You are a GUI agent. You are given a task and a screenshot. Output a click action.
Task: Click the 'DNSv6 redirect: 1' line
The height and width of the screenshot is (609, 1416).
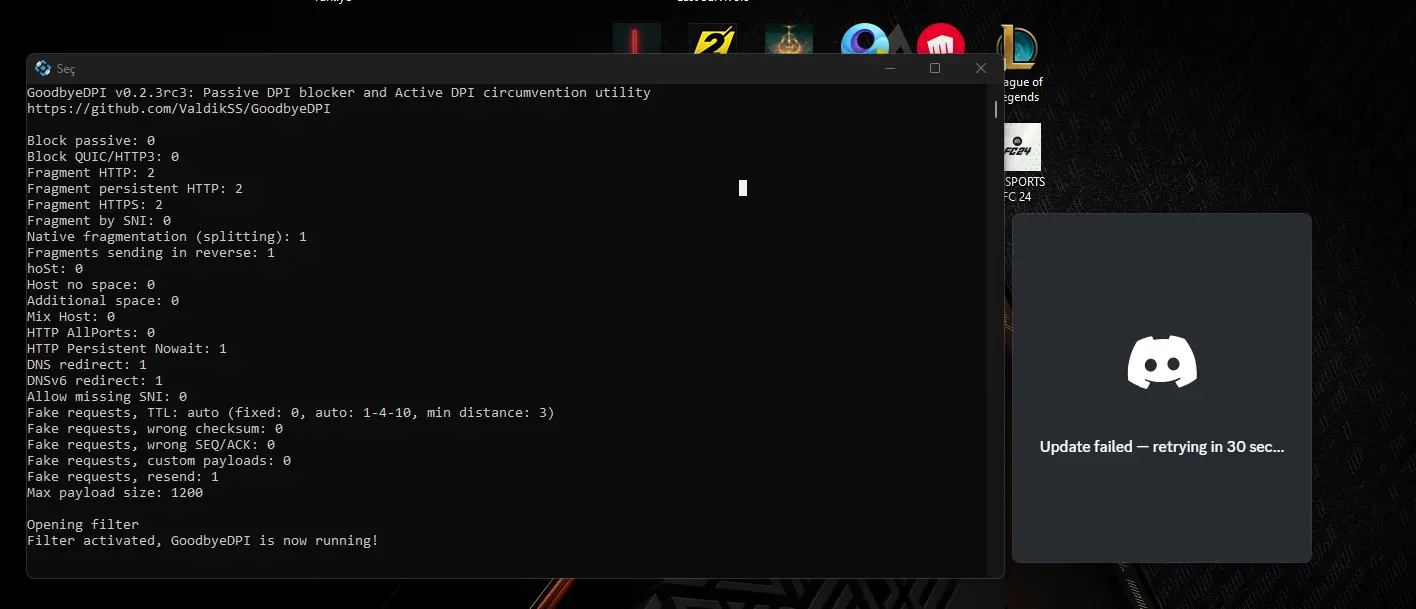click(95, 381)
